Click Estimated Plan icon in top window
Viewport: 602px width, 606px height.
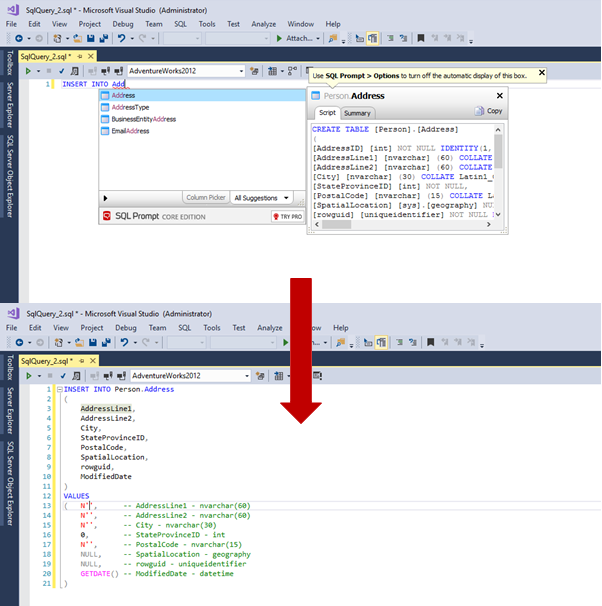click(x=75, y=71)
